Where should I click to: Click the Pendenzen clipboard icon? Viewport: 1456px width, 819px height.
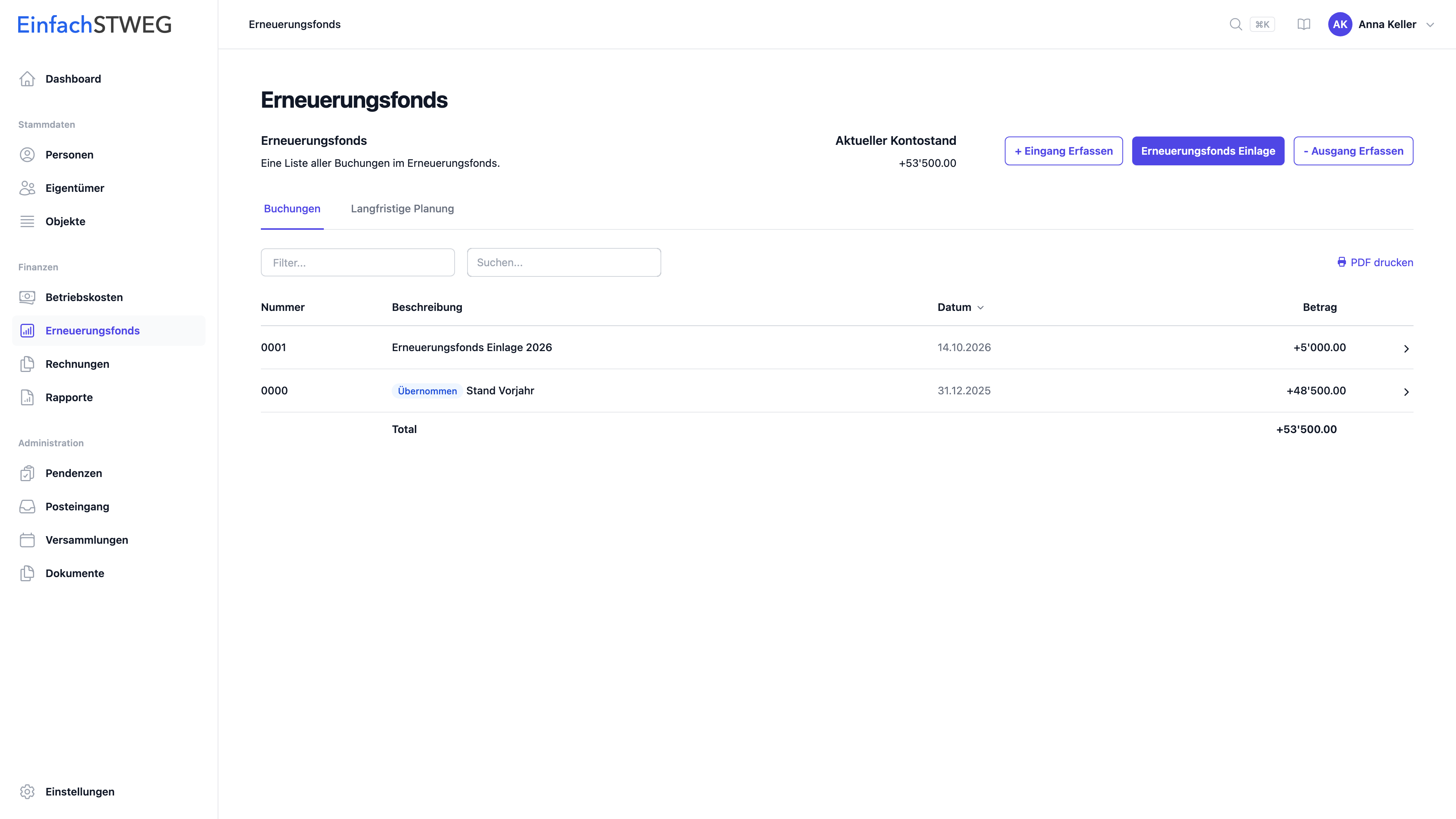[27, 473]
